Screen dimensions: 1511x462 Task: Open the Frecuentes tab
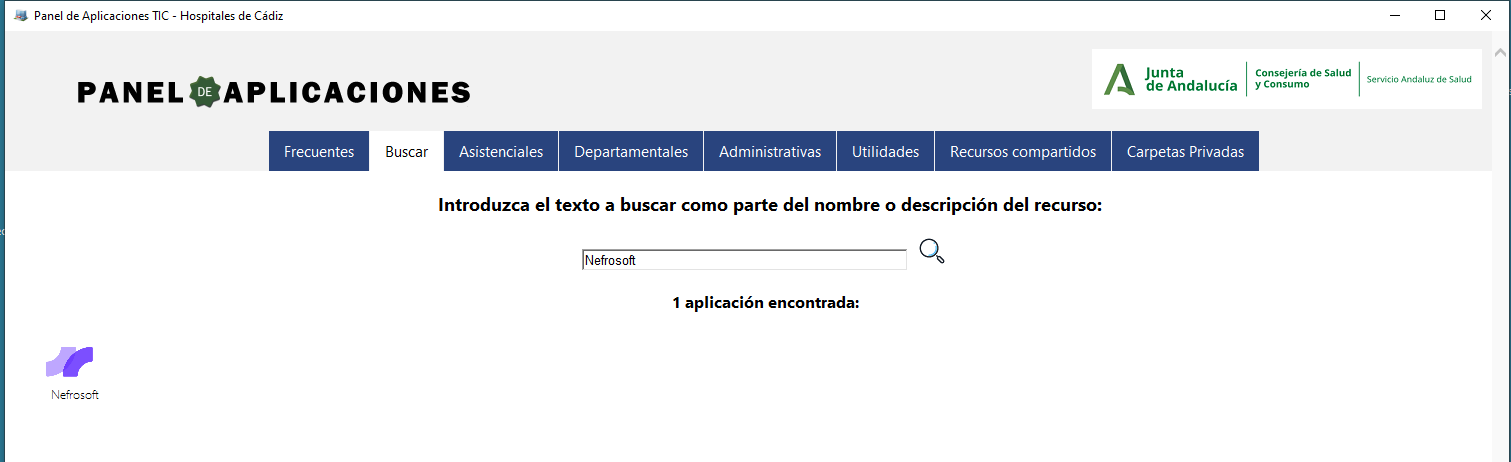319,151
